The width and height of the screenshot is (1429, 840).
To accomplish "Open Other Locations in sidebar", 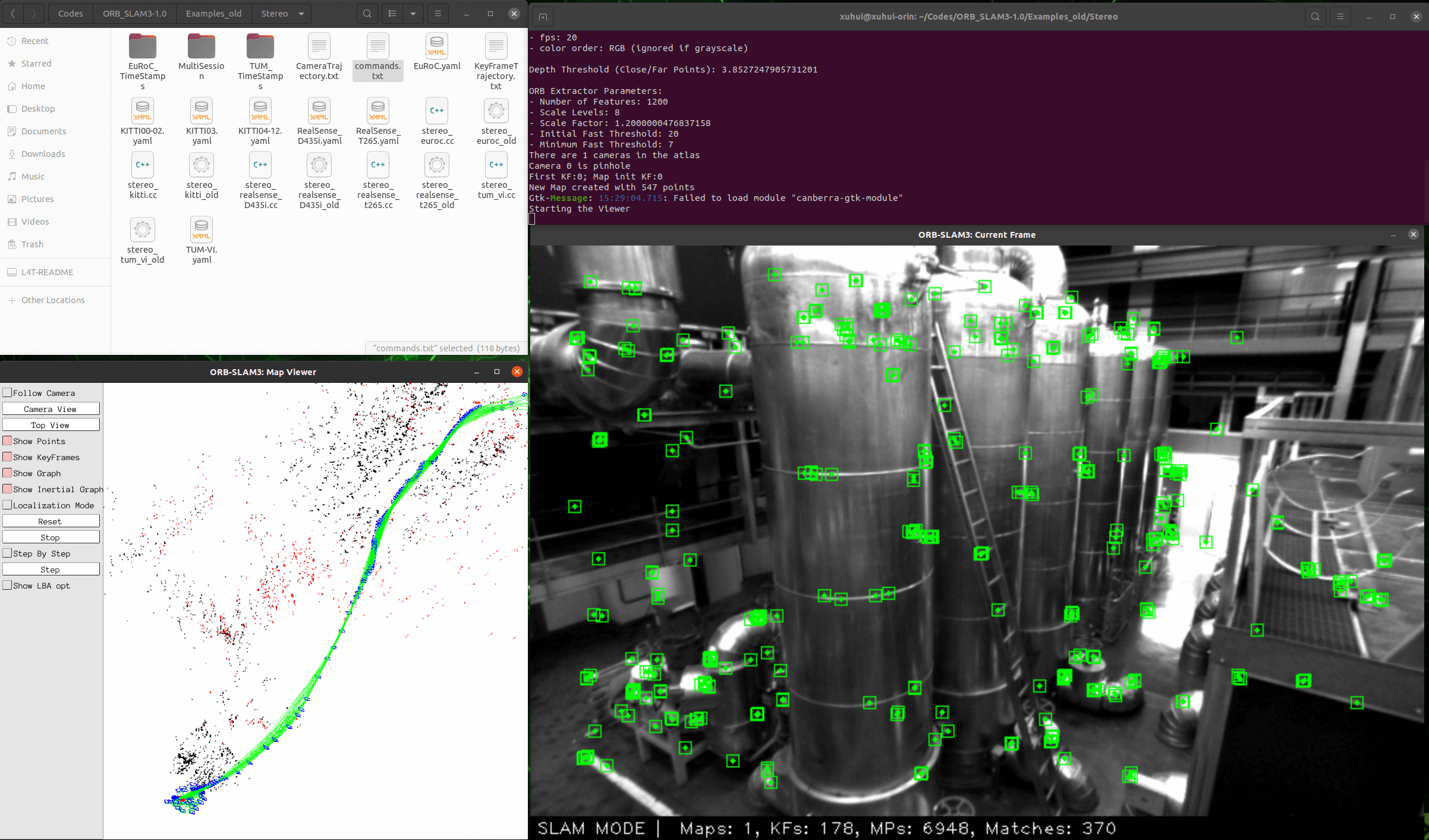I will pos(53,300).
